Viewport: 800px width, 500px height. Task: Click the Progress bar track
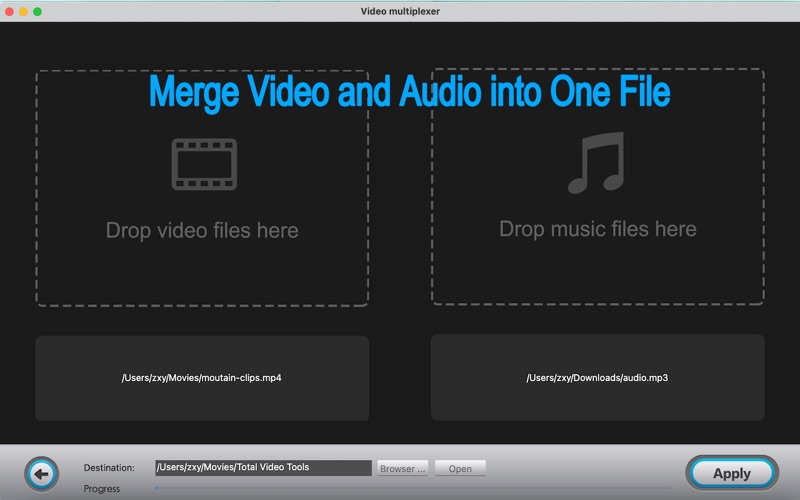pyautogui.click(x=400, y=489)
